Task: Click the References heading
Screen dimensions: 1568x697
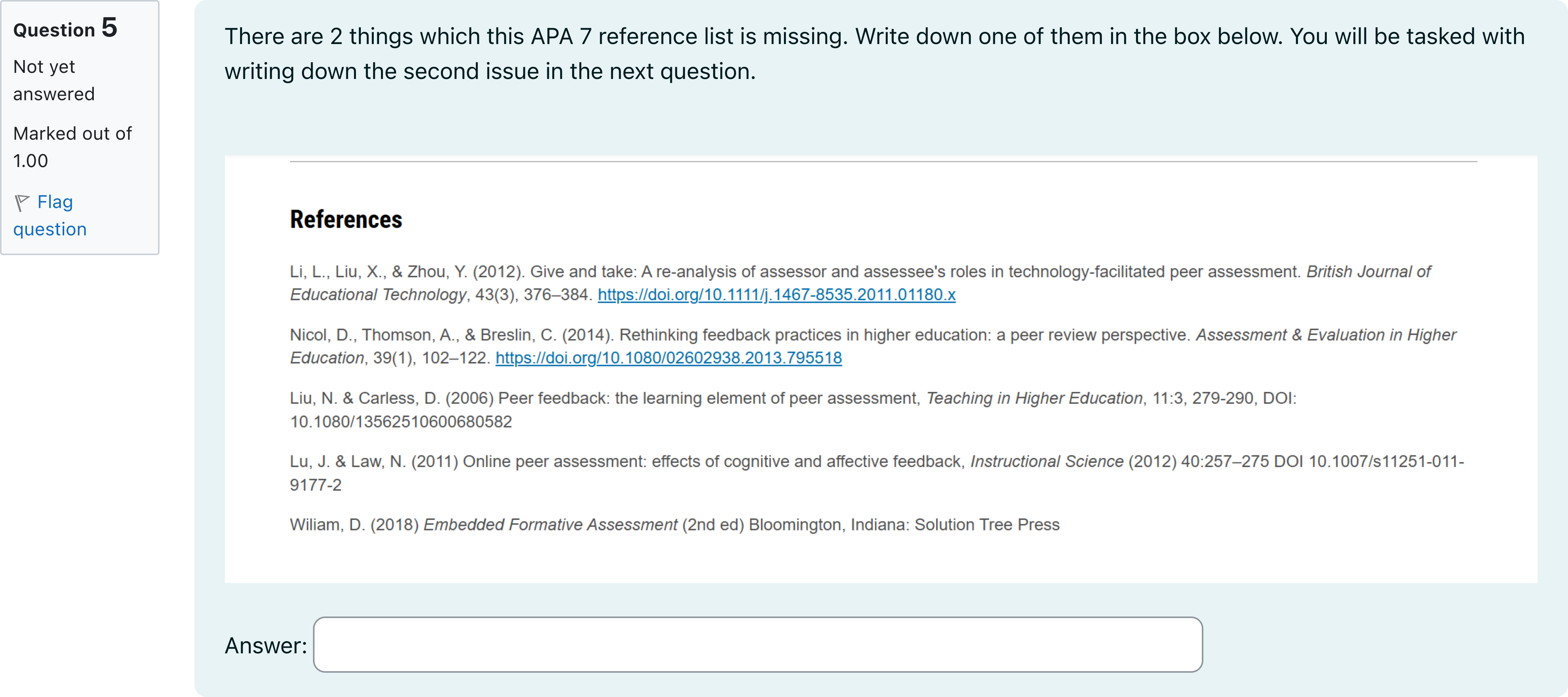Action: 346,219
